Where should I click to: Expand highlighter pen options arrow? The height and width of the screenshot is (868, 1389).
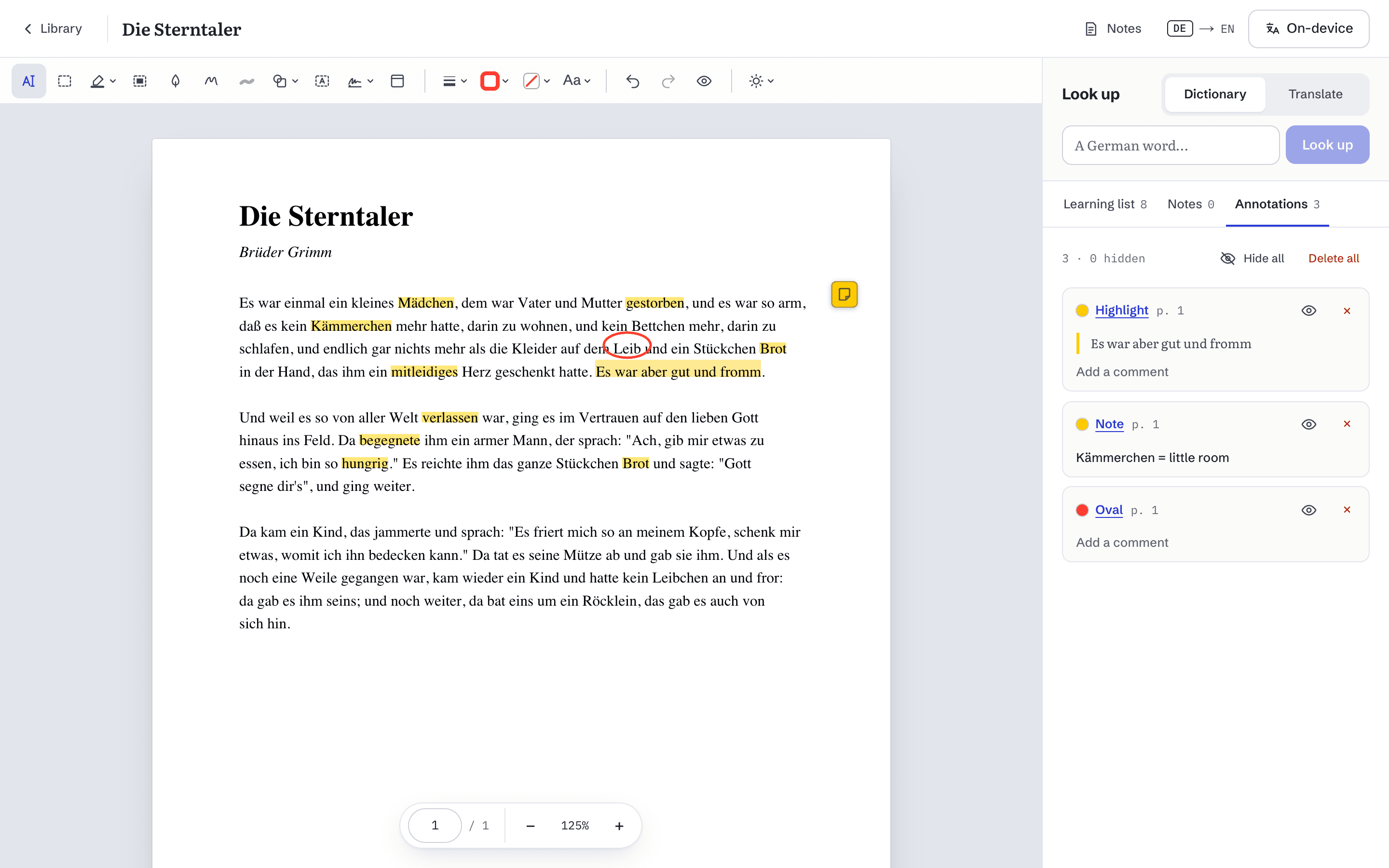113,81
